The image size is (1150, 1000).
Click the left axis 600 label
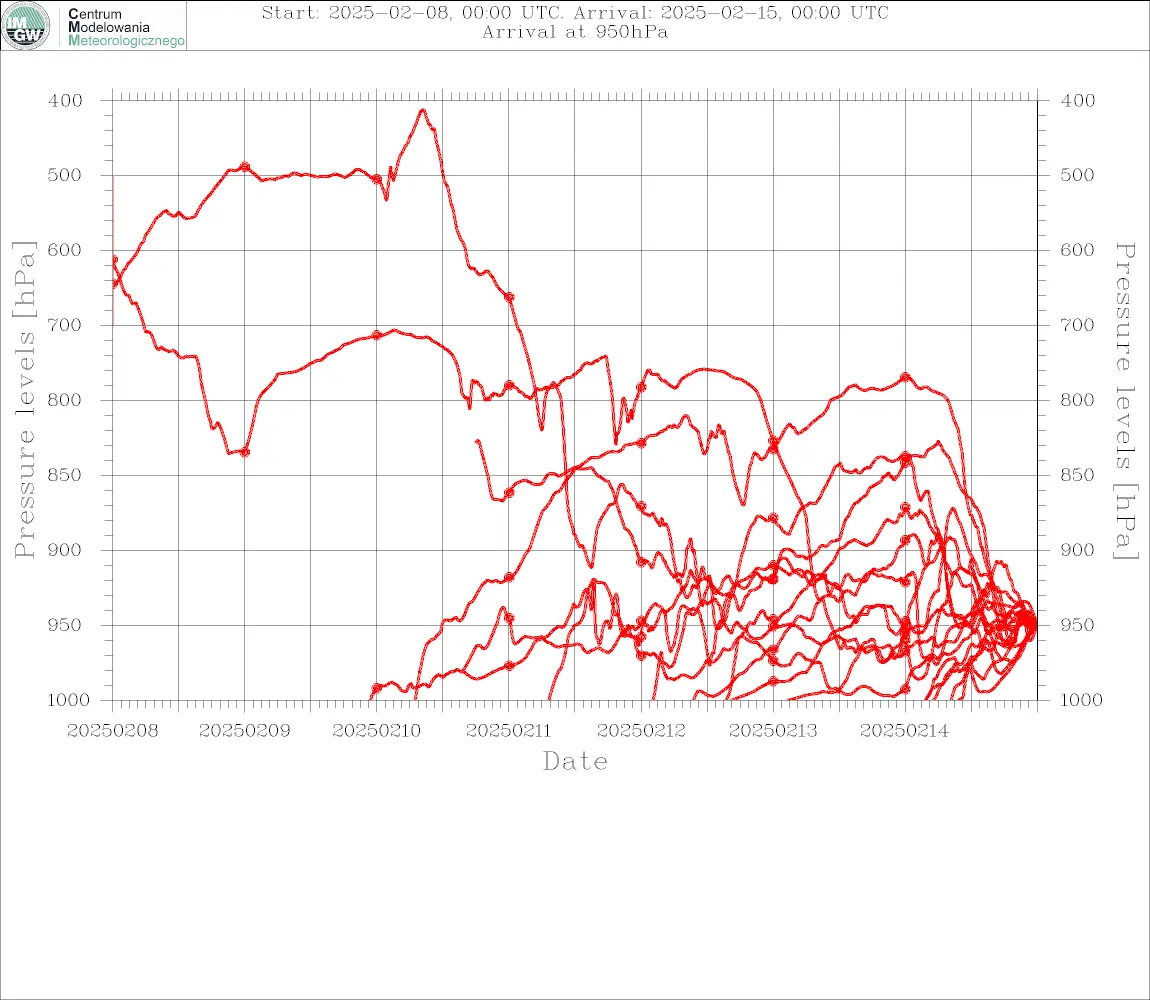(x=66, y=250)
